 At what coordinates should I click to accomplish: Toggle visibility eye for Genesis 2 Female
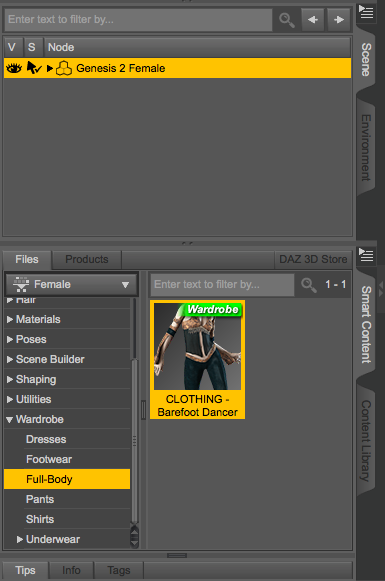point(14,68)
